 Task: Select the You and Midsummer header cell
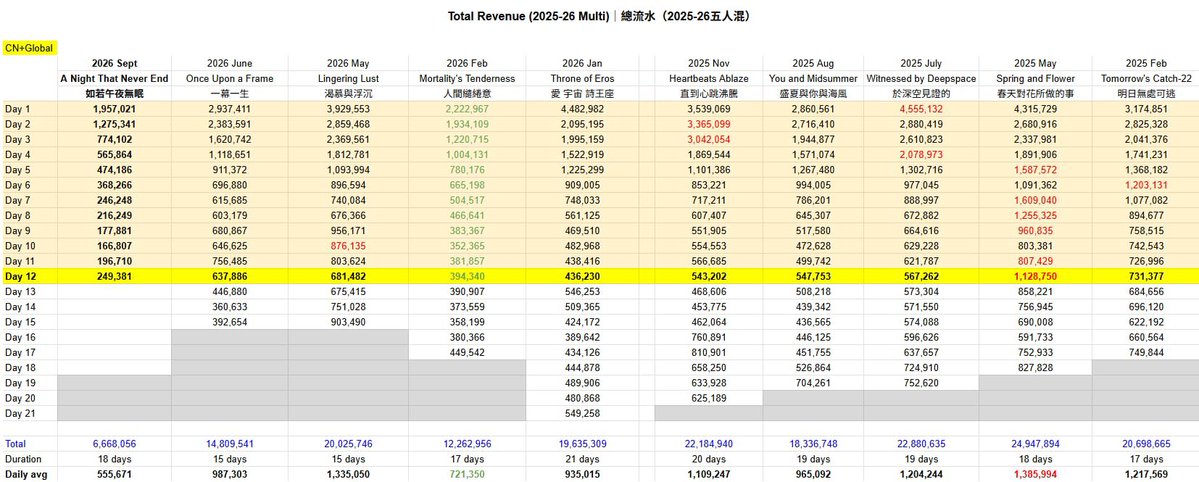[813, 78]
